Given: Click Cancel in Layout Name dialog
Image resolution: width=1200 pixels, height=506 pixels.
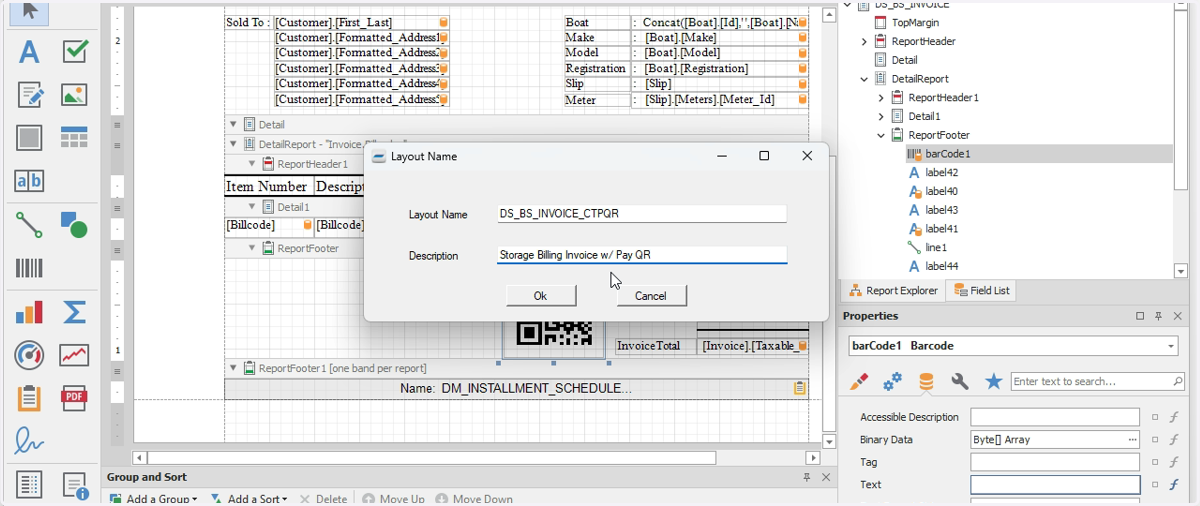Looking at the screenshot, I should pos(651,296).
